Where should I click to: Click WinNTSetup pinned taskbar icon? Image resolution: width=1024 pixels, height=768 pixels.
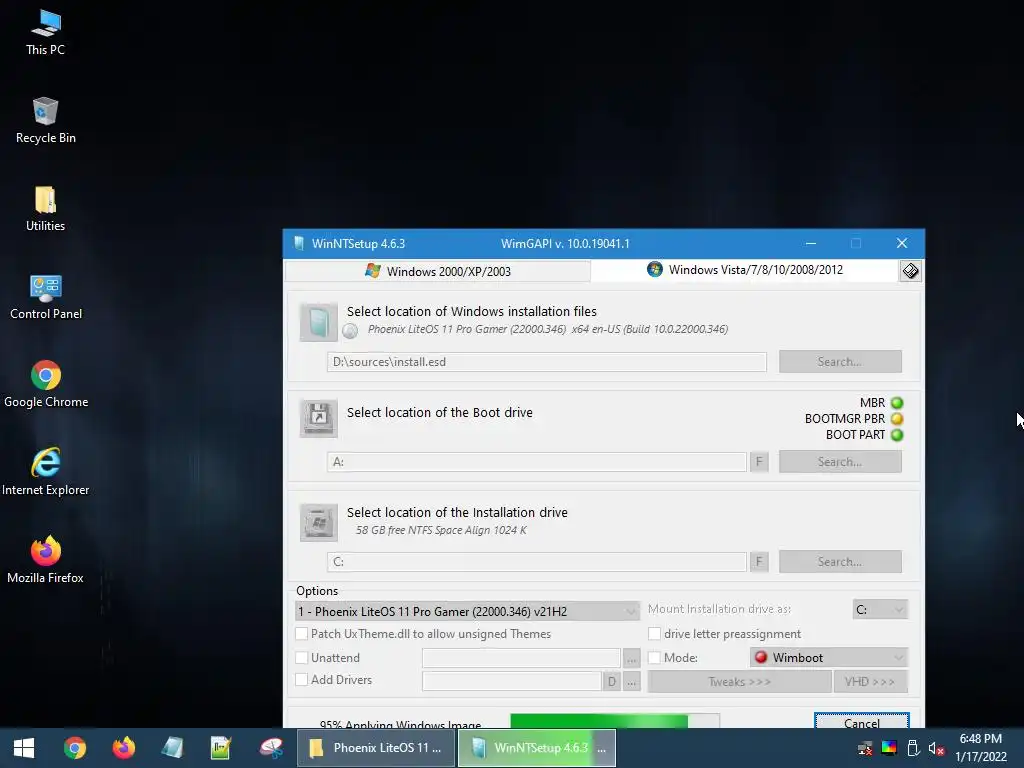pyautogui.click(x=172, y=748)
